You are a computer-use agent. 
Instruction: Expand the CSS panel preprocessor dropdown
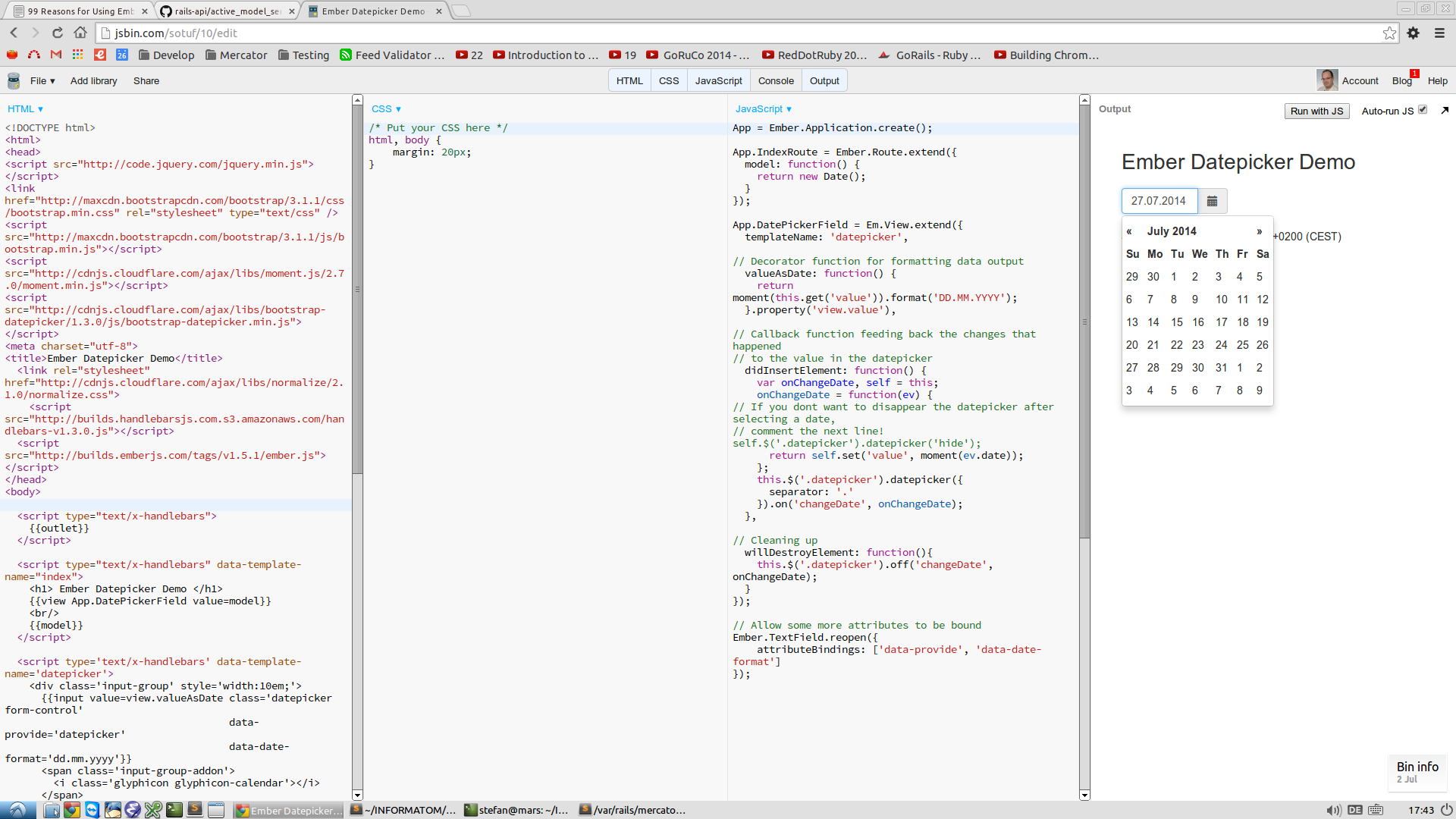pos(386,109)
